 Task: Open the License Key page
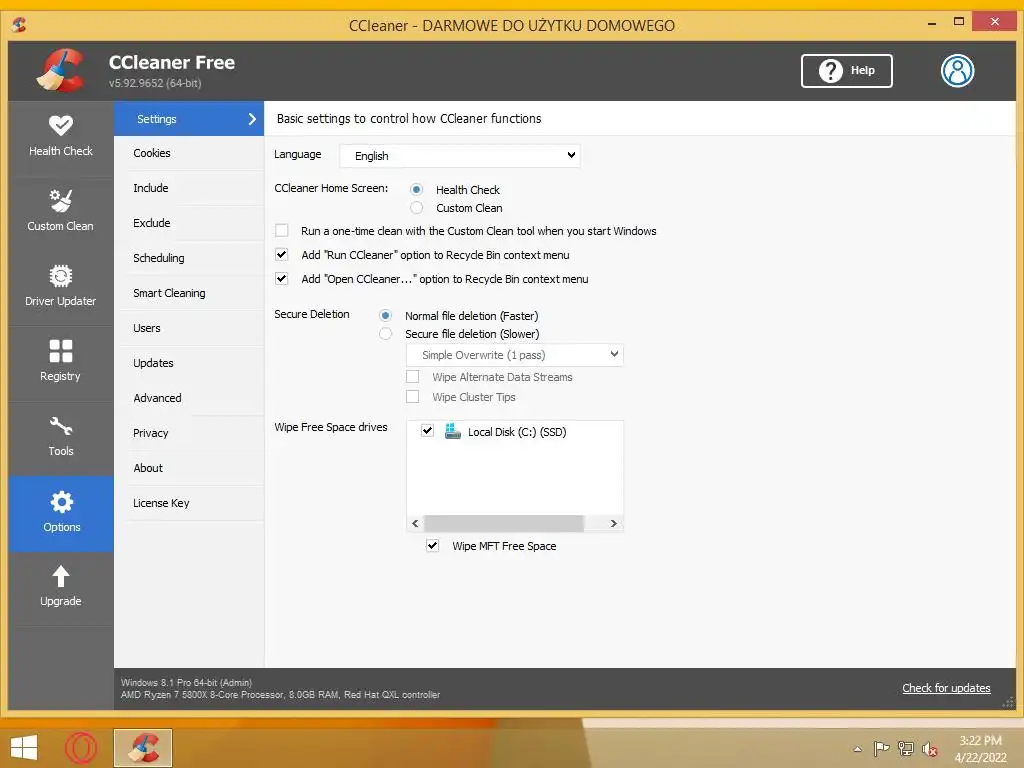[189, 503]
